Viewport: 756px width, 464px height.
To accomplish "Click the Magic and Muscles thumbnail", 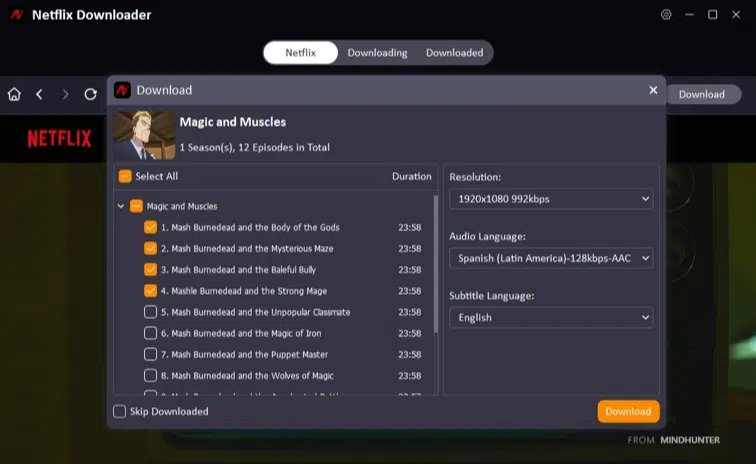I will (144, 135).
